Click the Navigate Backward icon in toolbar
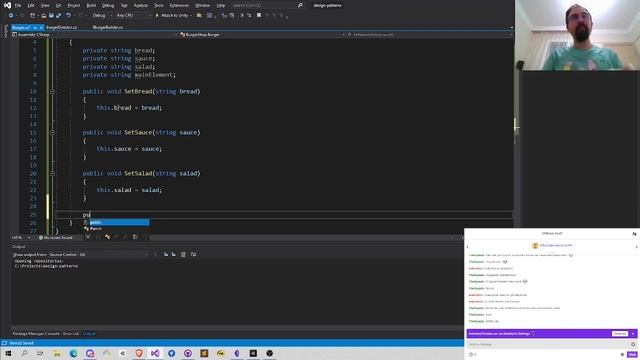 (11, 16)
